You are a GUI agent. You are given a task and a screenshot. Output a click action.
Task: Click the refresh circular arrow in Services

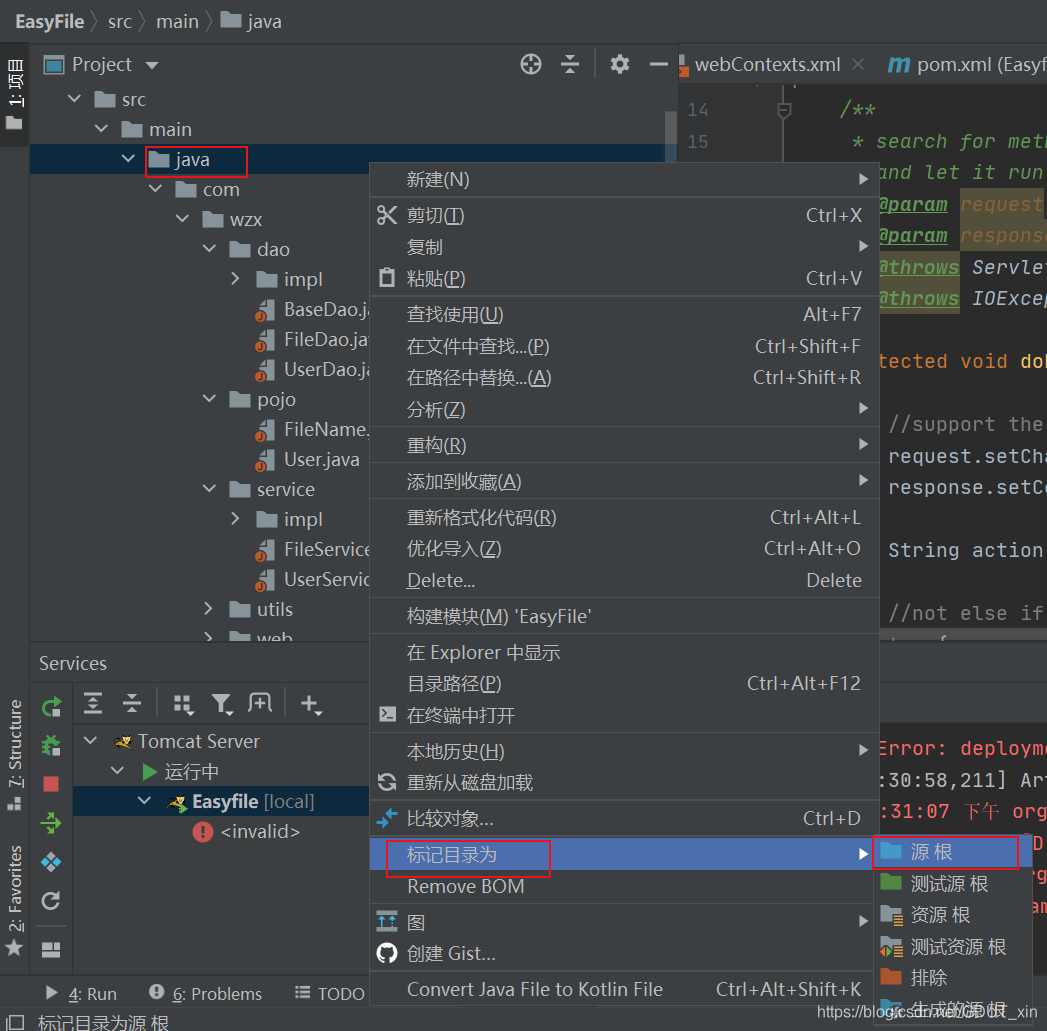(x=51, y=901)
